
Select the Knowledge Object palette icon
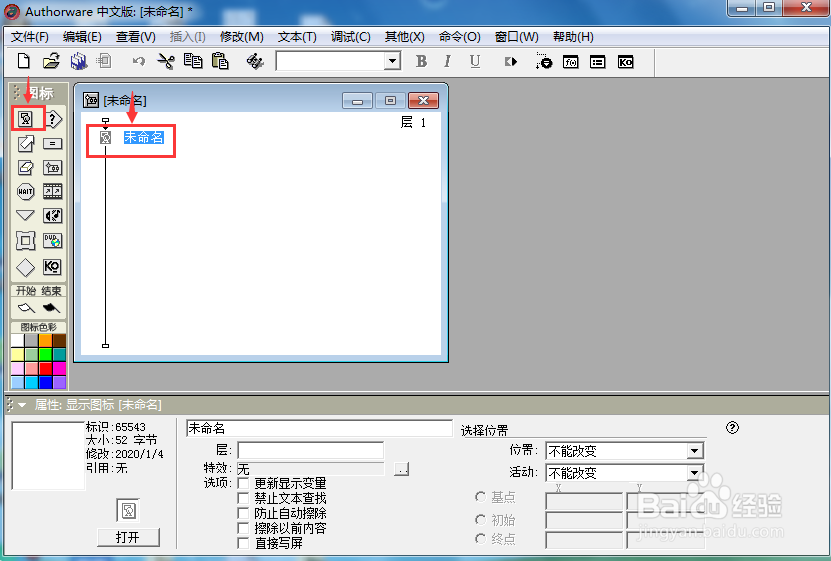point(52,267)
